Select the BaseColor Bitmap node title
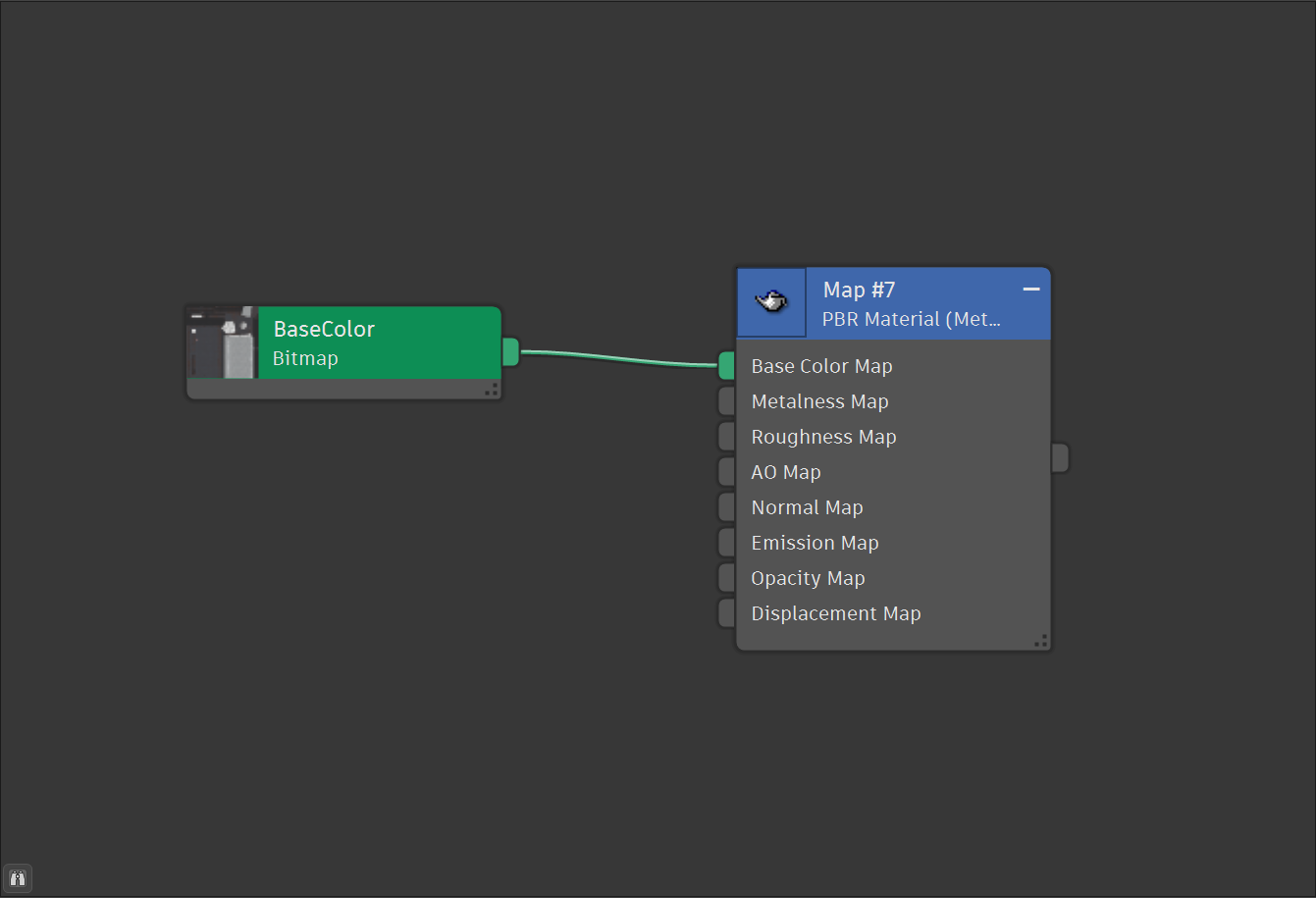 [x=324, y=329]
